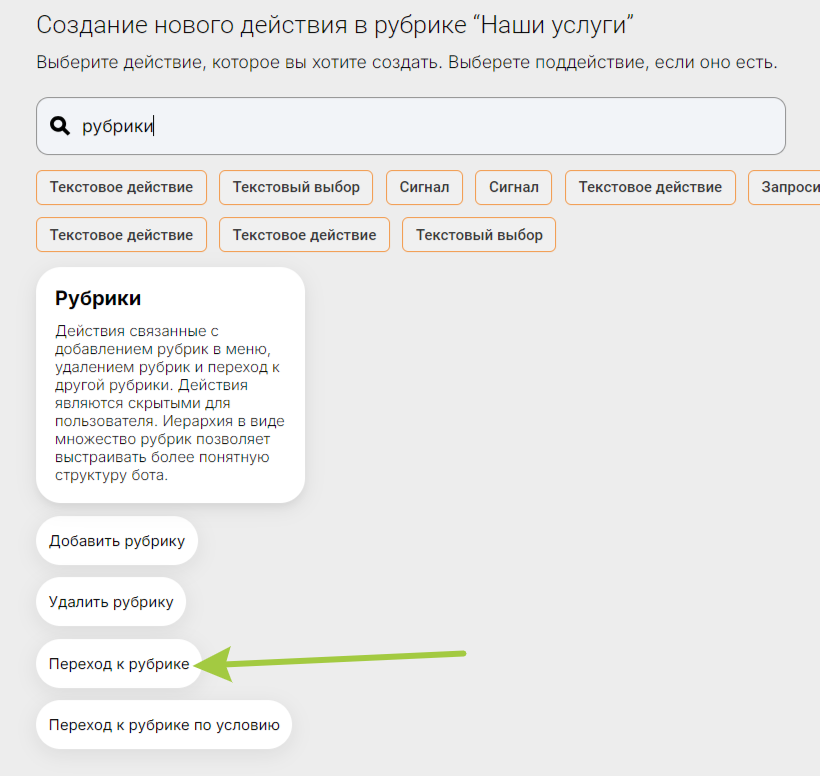Select 'Текстовый выбор' chip in second row

(x=479, y=235)
